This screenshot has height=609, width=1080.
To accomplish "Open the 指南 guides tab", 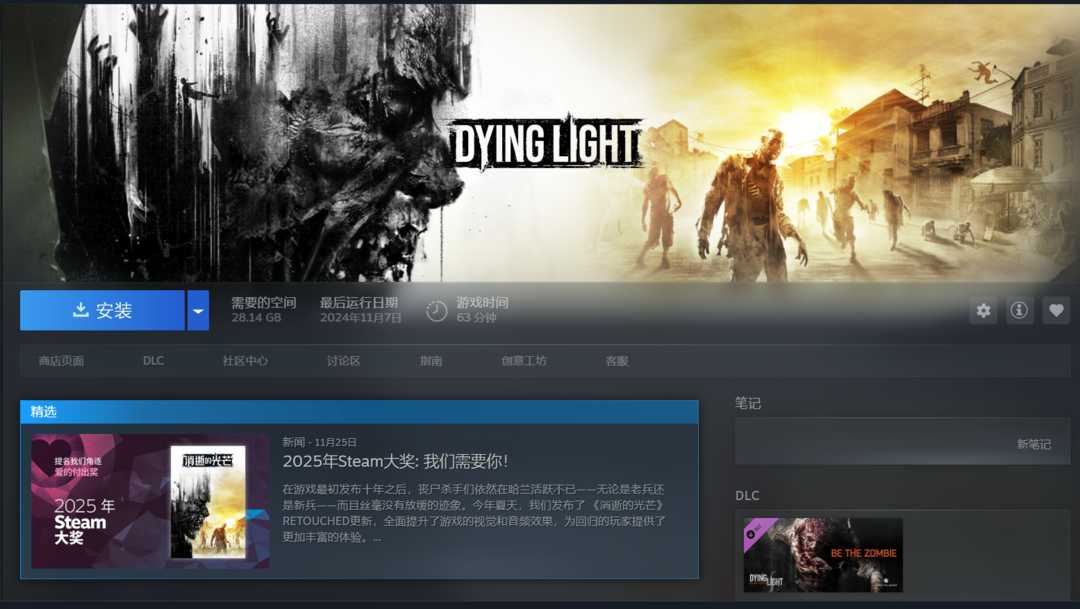I will (431, 361).
